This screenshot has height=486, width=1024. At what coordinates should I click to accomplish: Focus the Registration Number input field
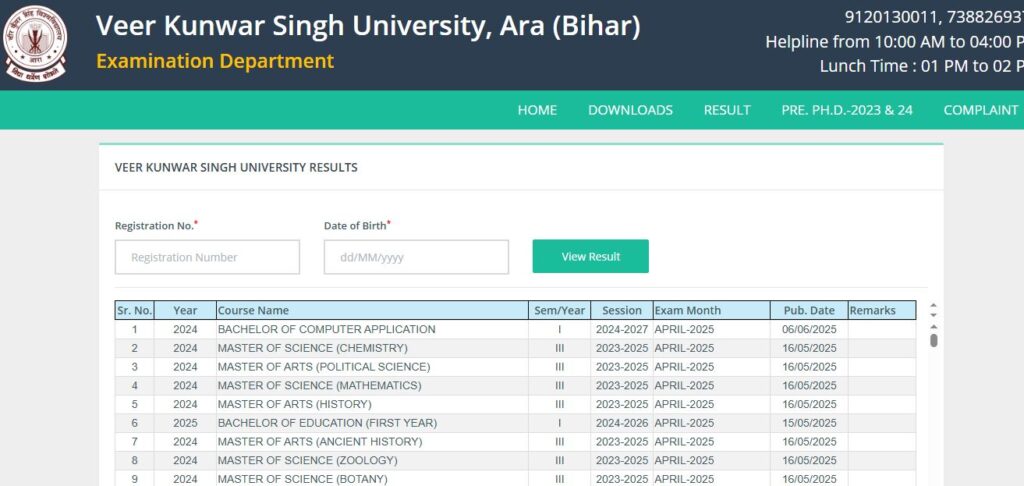207,257
